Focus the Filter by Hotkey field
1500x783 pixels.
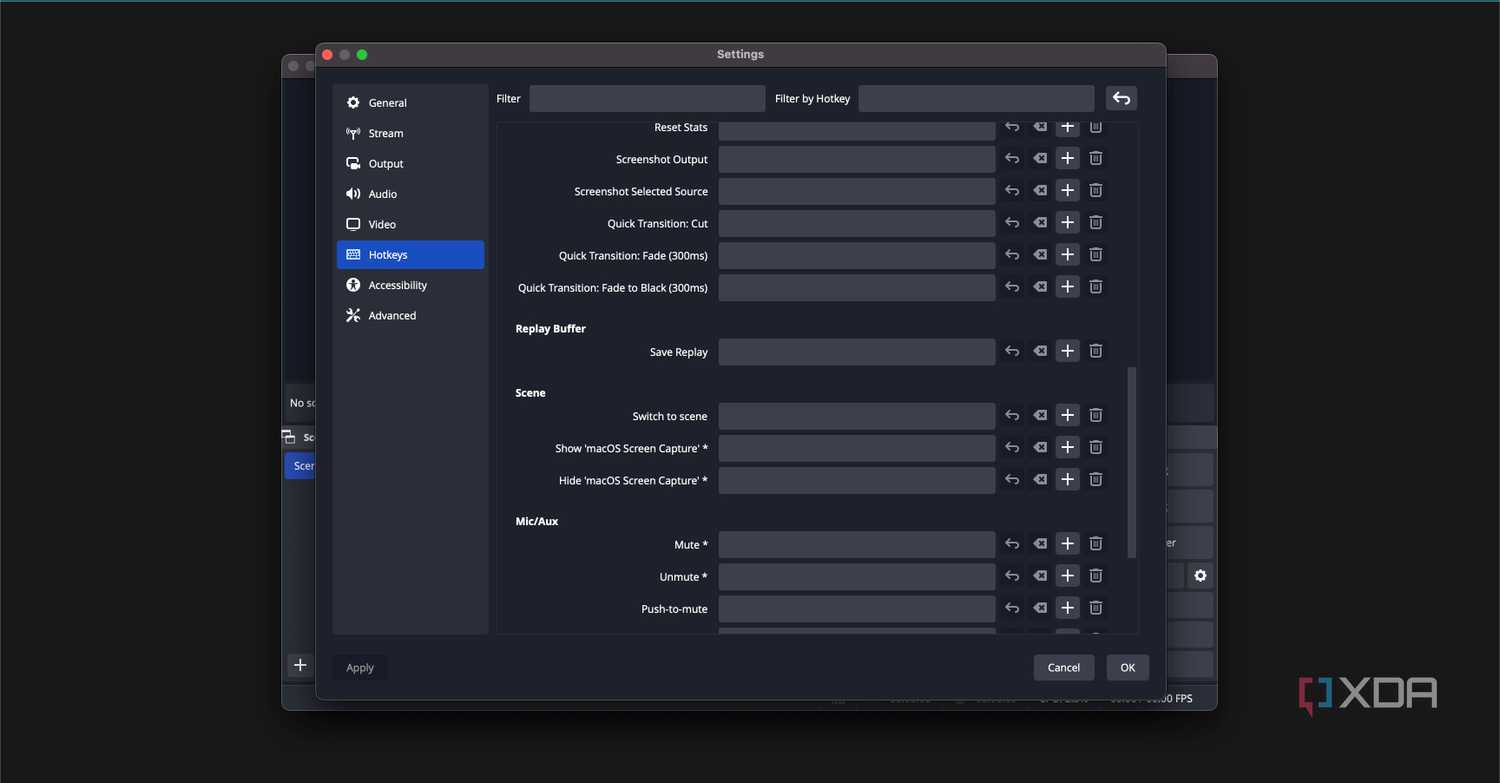976,98
